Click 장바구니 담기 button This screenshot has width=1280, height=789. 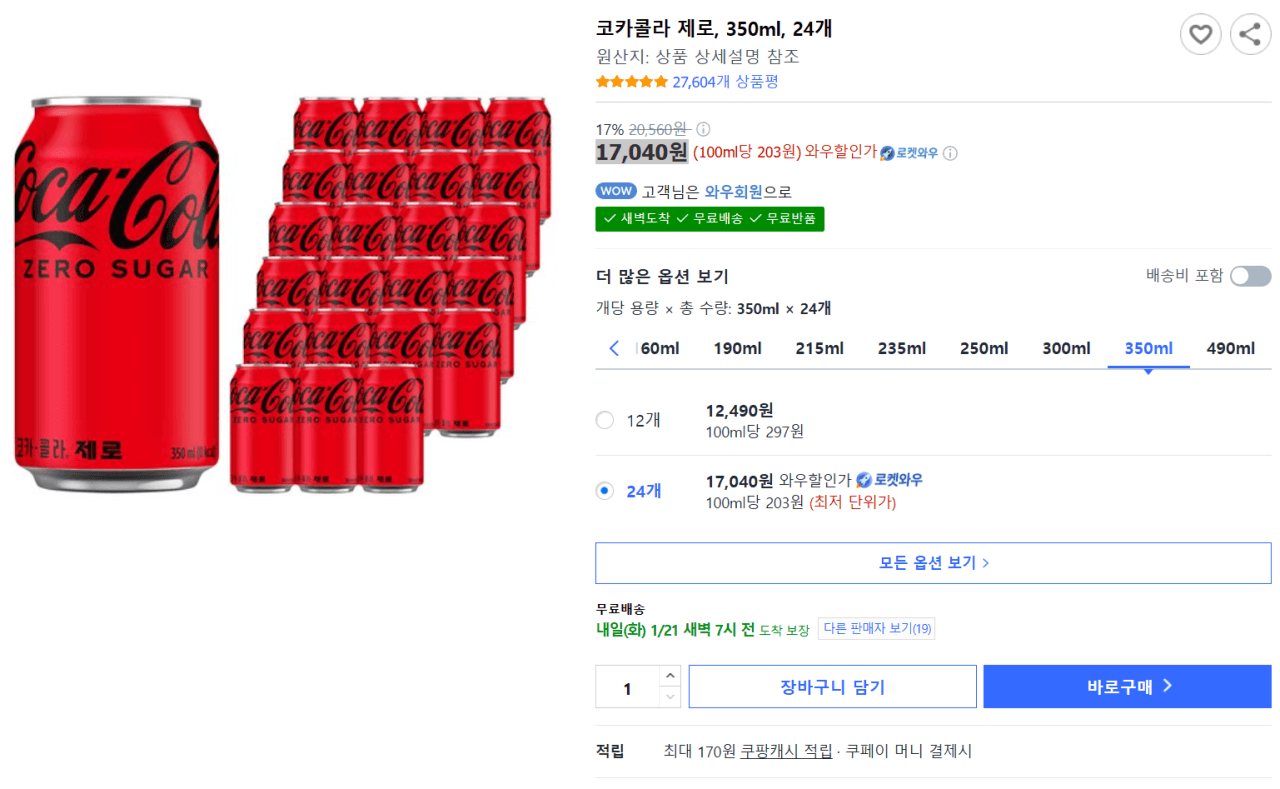(x=832, y=687)
